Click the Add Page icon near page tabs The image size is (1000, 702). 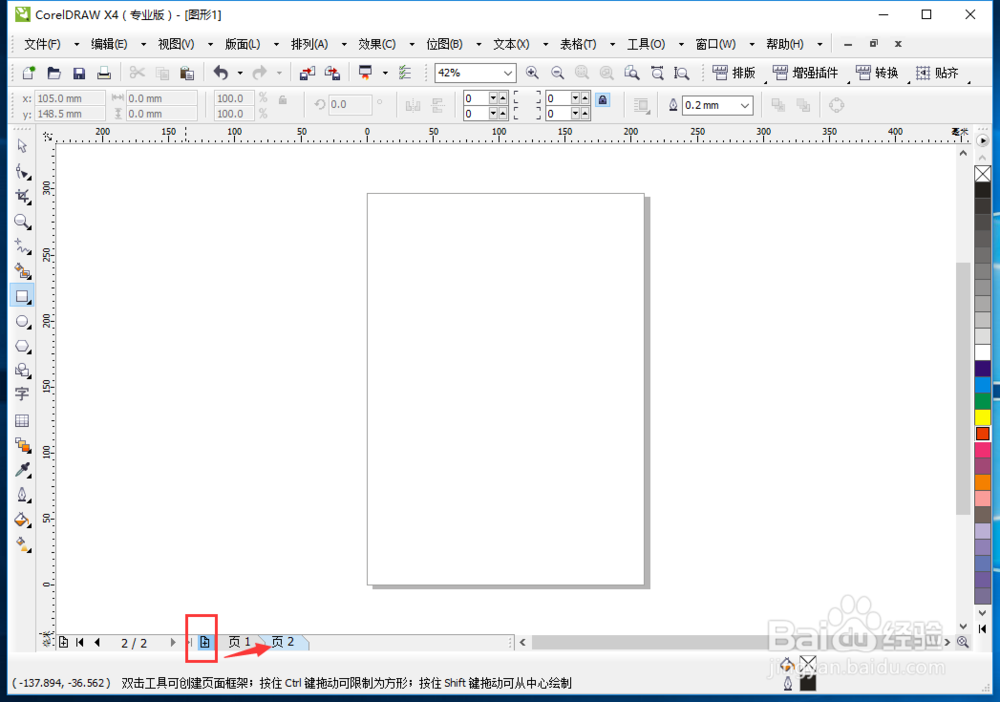204,642
